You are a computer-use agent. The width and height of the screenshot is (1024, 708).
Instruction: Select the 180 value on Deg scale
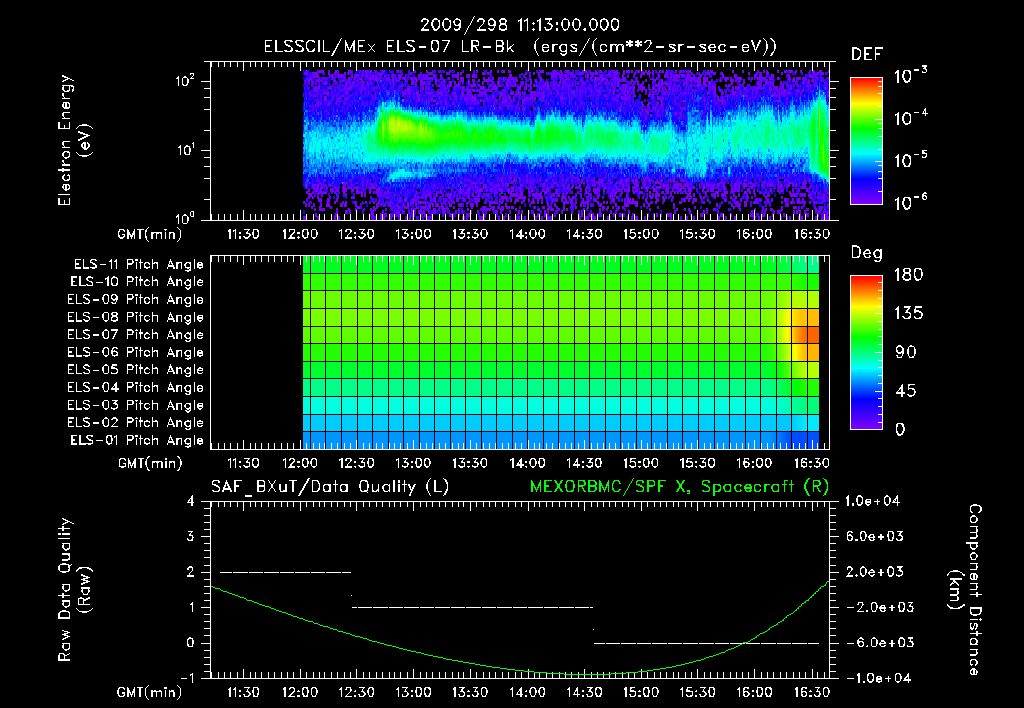[908, 274]
